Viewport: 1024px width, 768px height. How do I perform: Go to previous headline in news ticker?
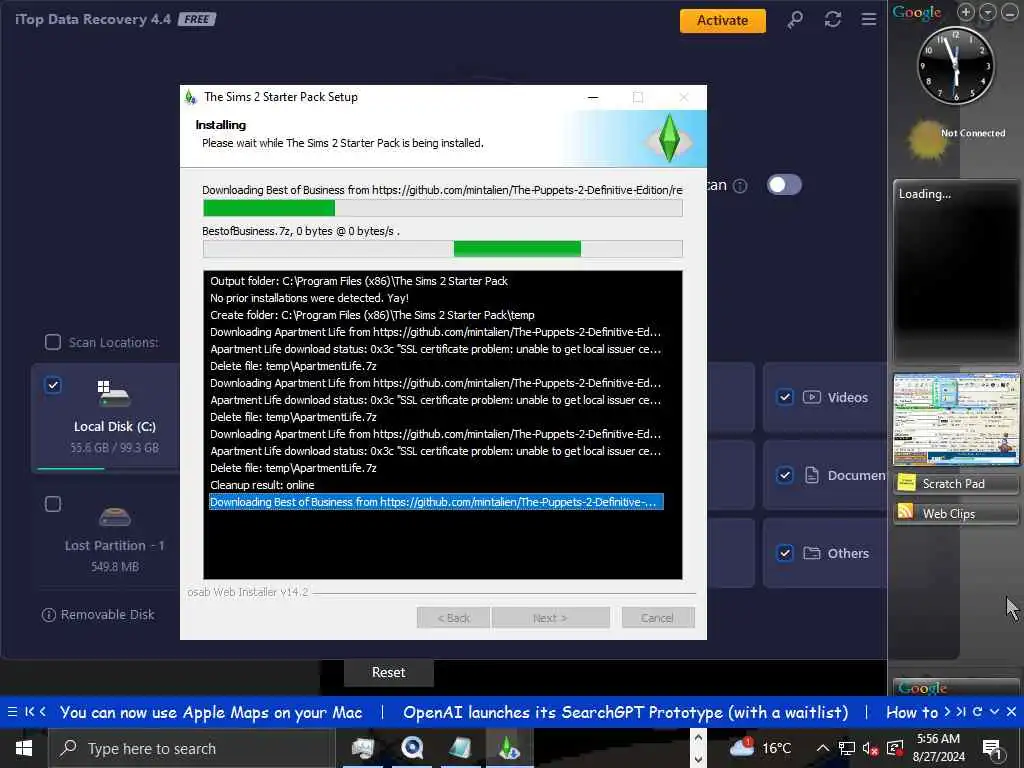point(42,712)
